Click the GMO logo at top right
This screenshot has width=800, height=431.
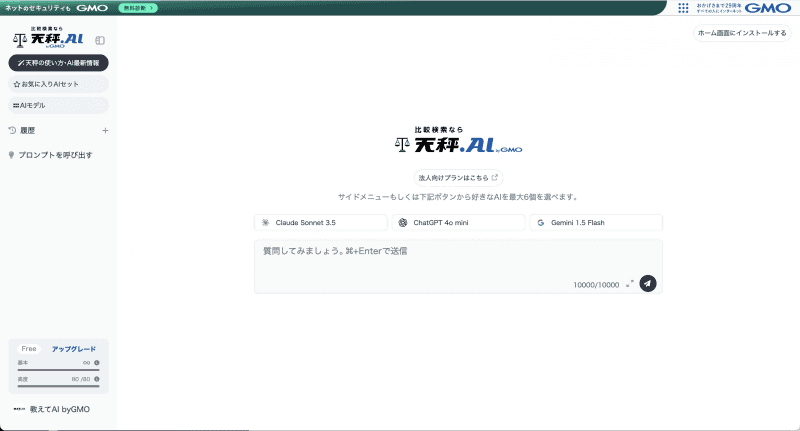[x=767, y=8]
